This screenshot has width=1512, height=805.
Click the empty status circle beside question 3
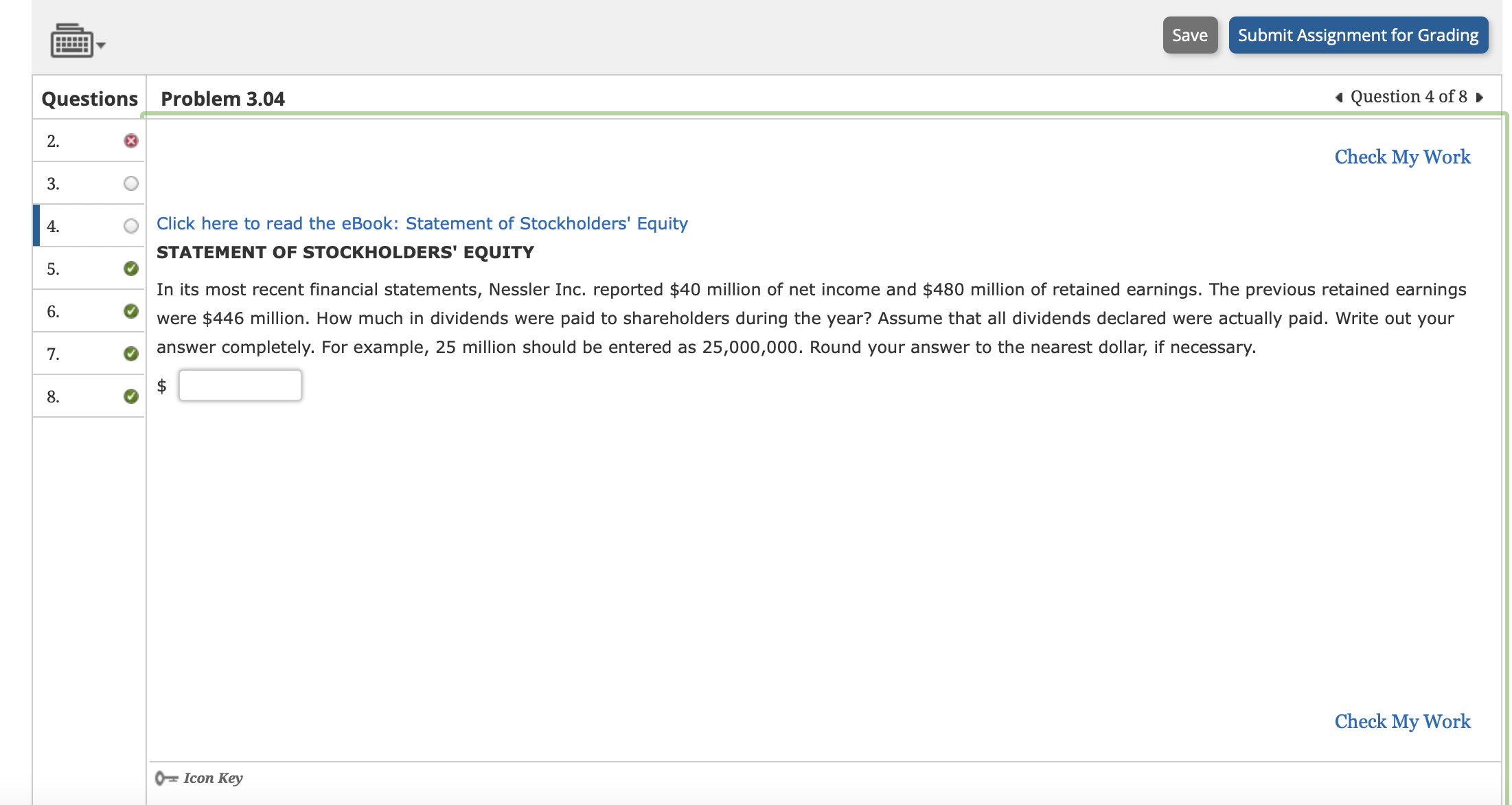click(x=130, y=183)
